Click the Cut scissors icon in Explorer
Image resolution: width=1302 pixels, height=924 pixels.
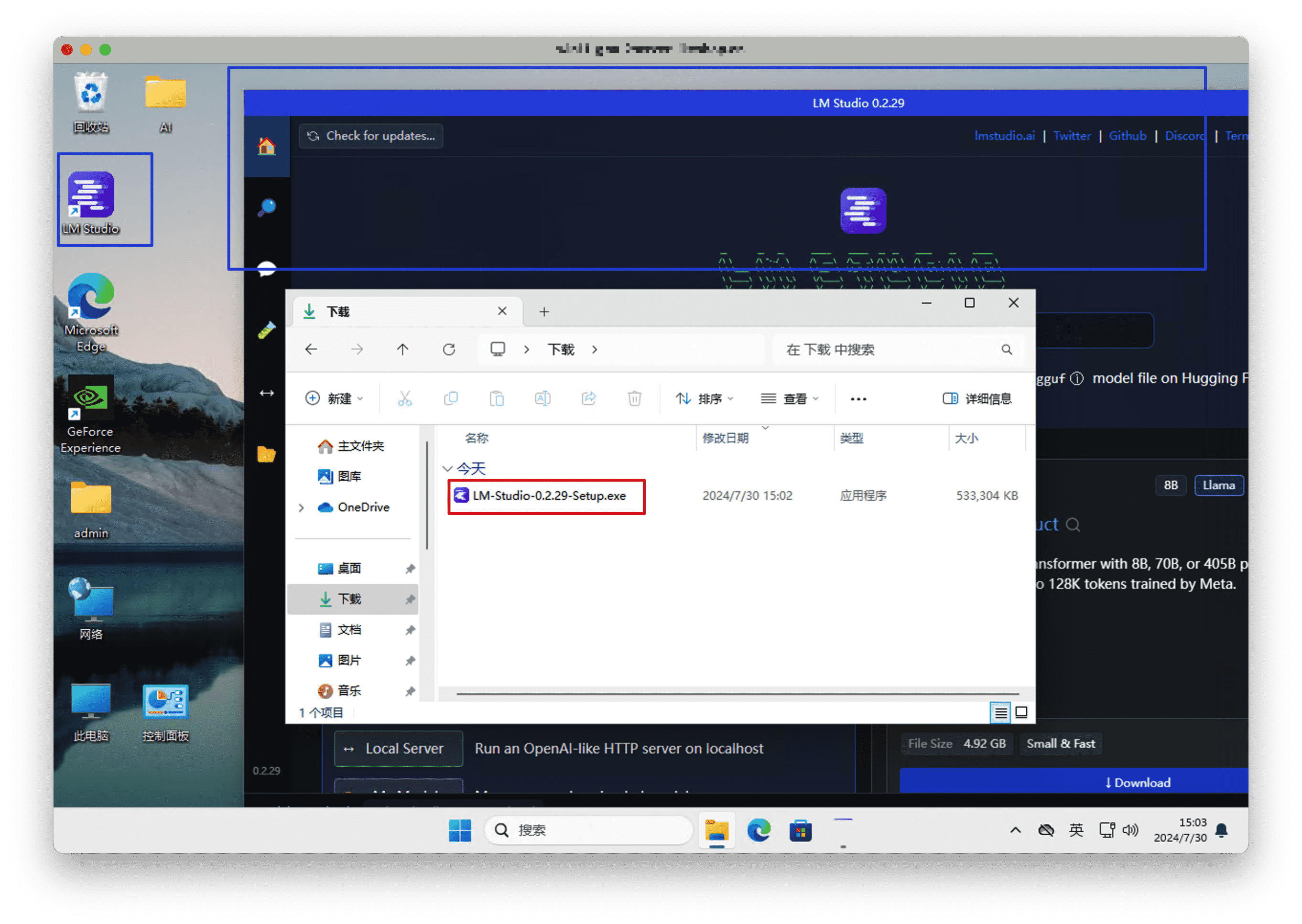tap(404, 398)
